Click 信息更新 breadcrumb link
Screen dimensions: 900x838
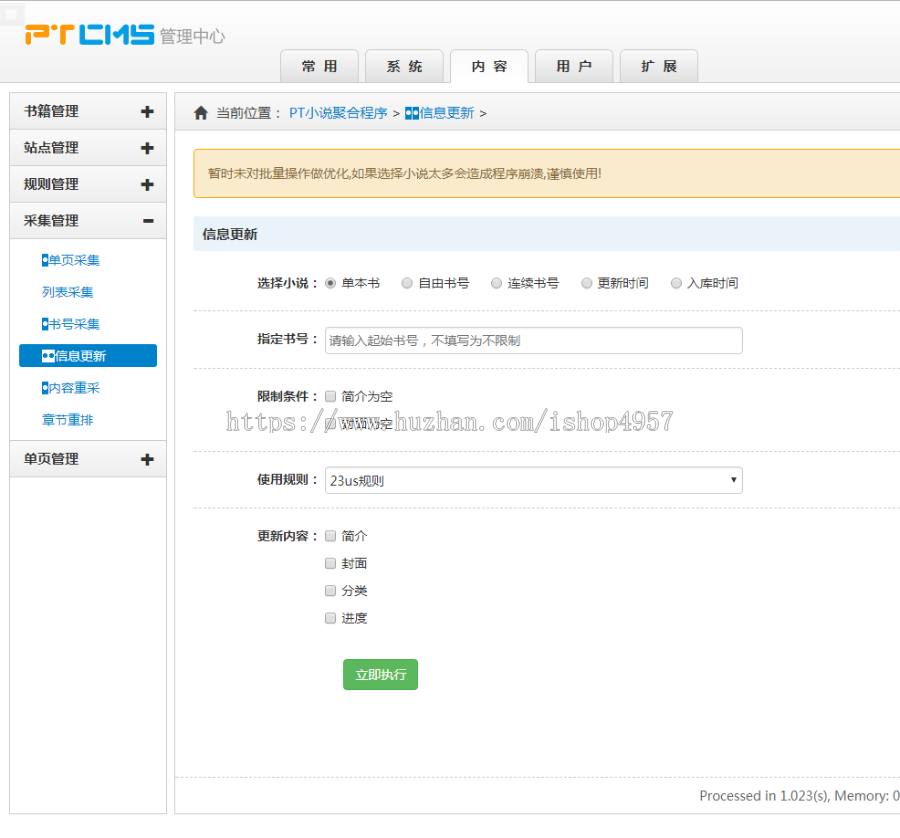[440, 113]
